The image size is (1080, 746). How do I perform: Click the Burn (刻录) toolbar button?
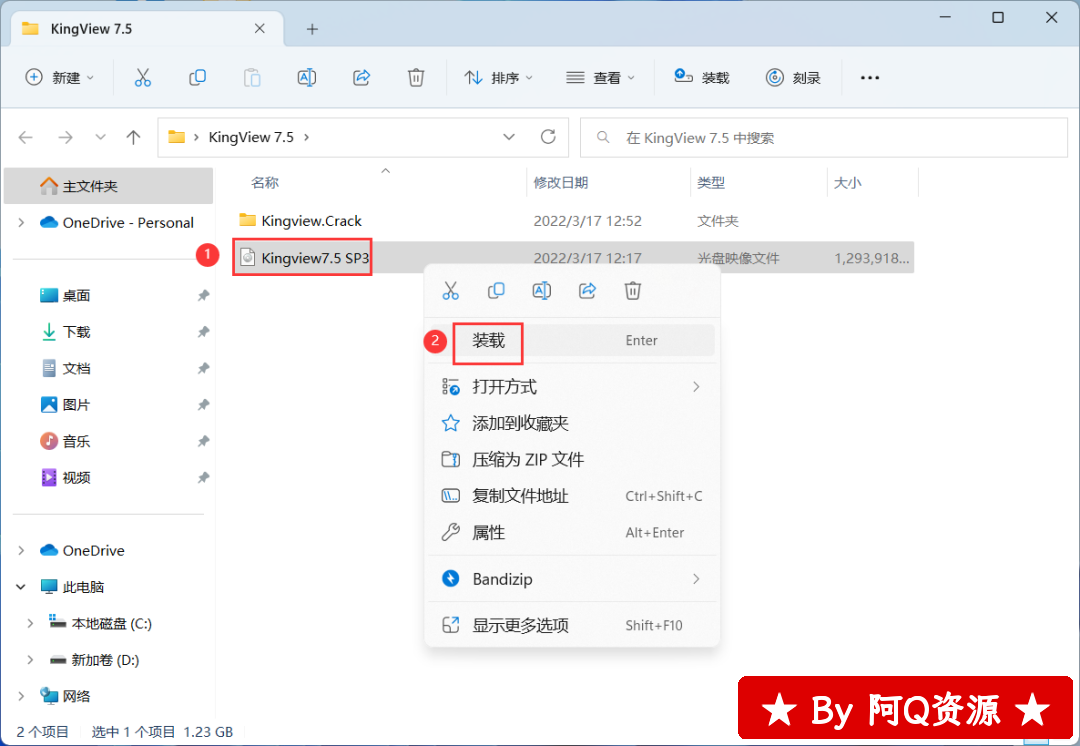[793, 77]
